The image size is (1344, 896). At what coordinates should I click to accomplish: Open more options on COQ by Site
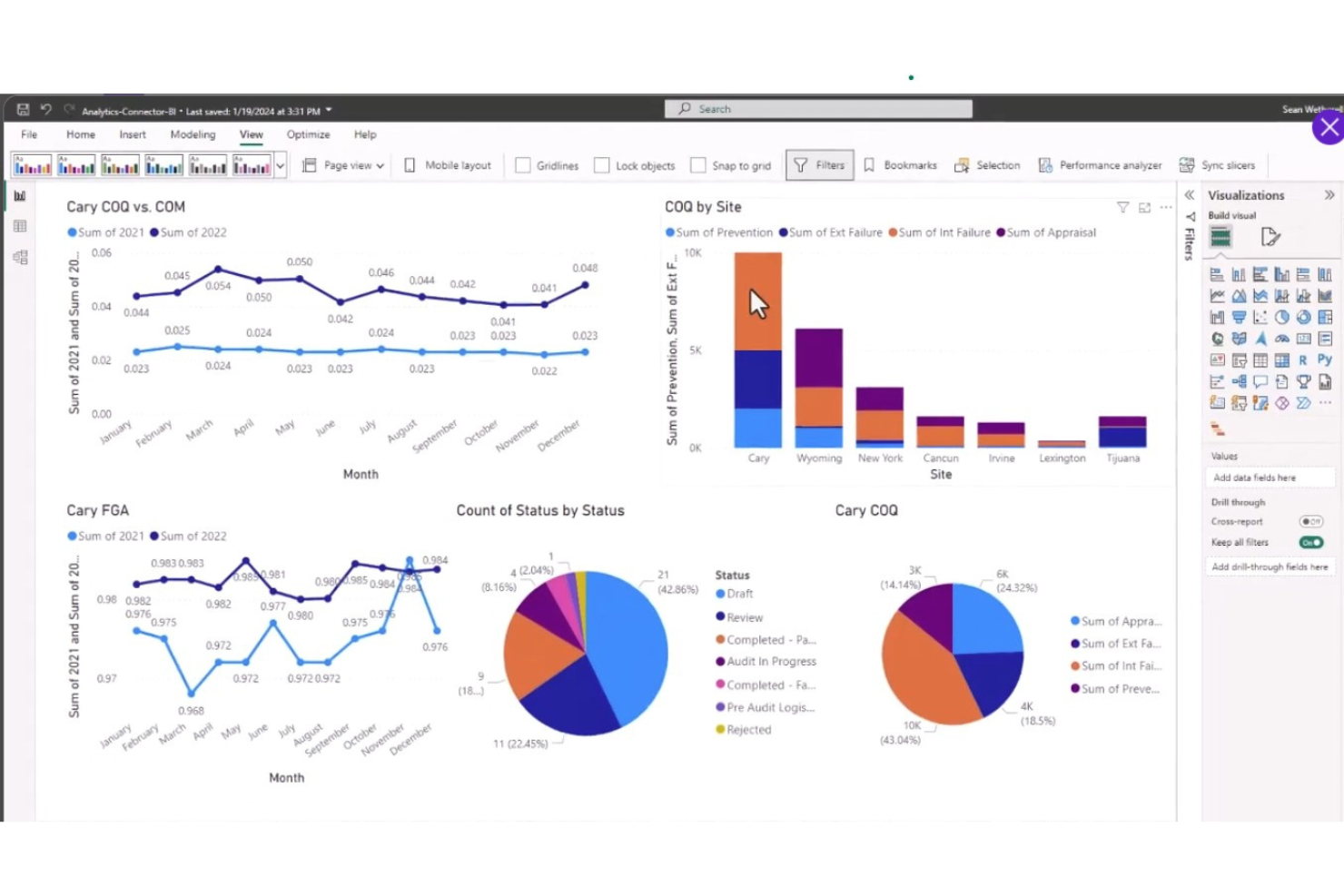tap(1166, 208)
